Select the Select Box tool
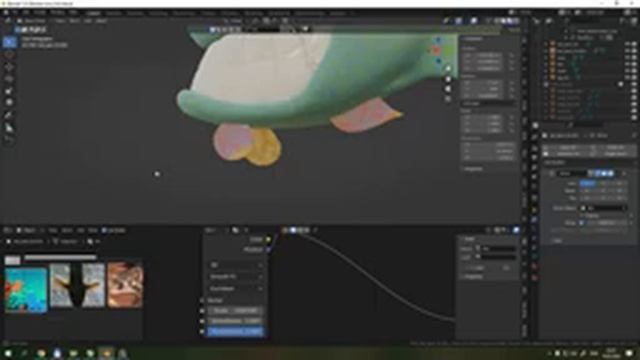The width and height of the screenshot is (640, 360). (x=9, y=42)
